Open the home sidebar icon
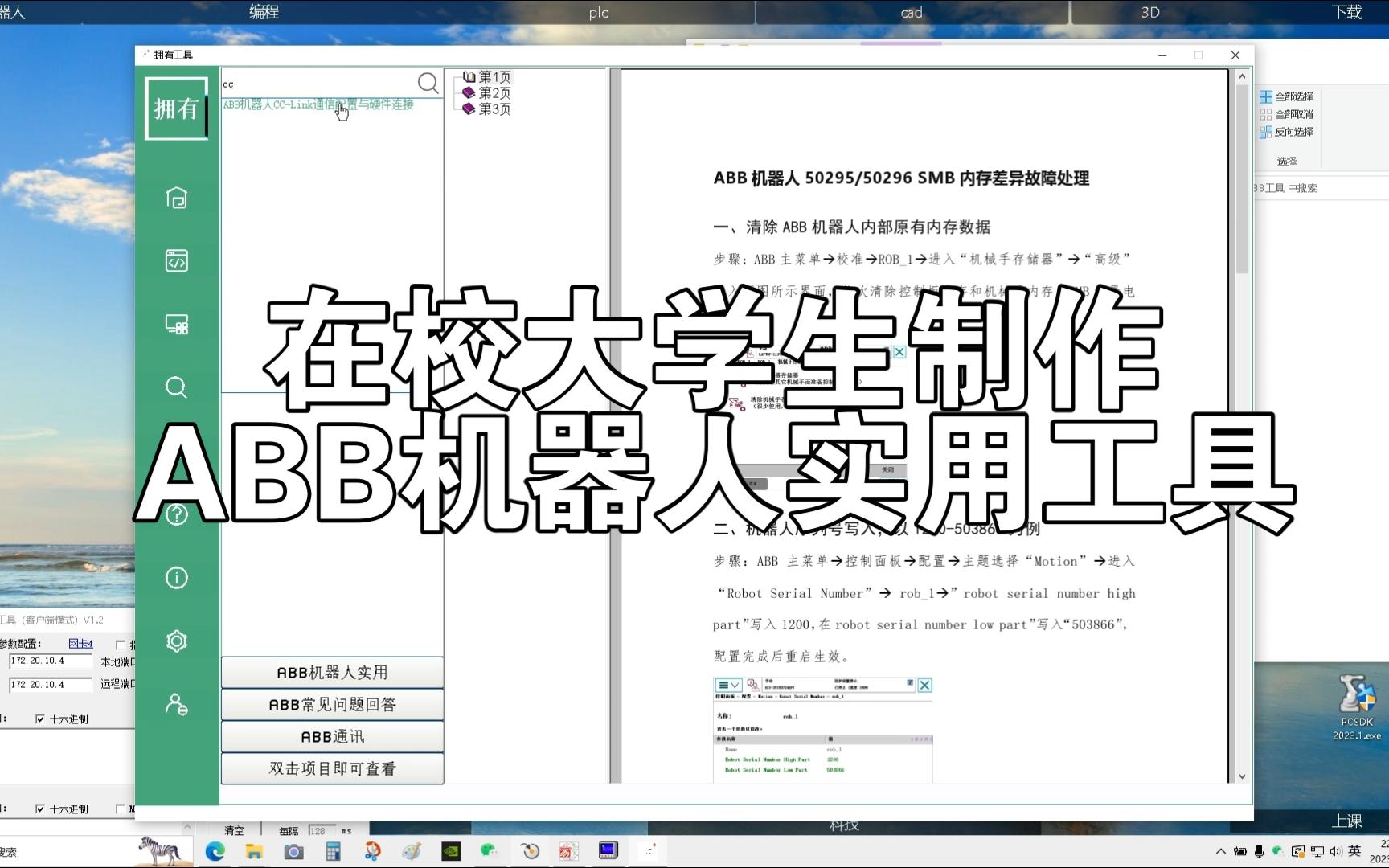The height and width of the screenshot is (868, 1389). click(x=176, y=198)
